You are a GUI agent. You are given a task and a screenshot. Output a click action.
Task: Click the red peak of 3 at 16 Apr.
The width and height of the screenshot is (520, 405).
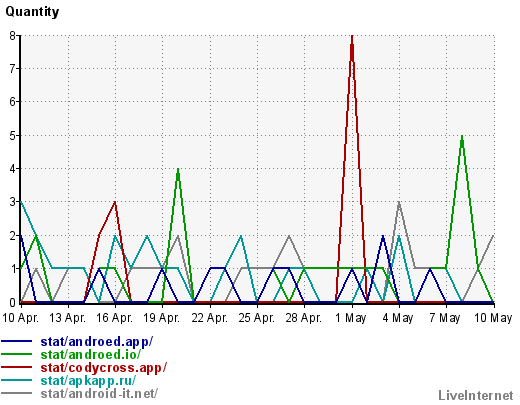(x=115, y=203)
